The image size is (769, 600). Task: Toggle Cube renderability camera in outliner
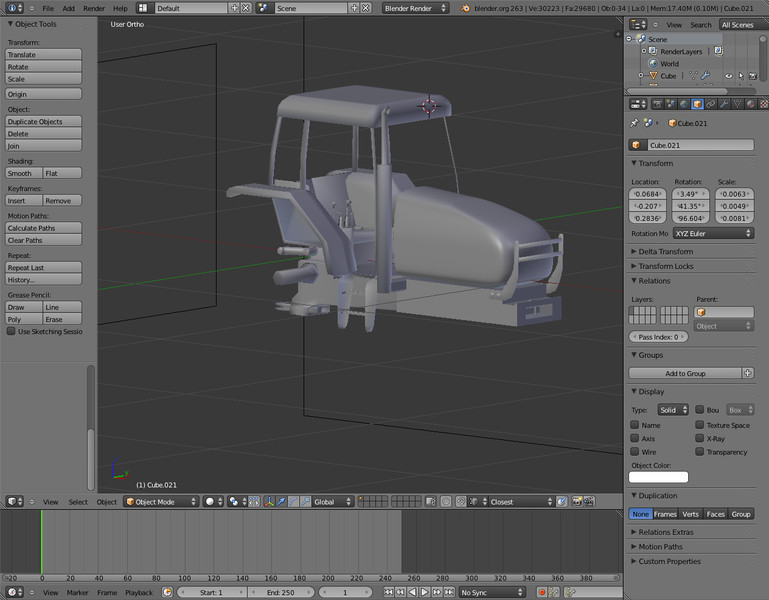[753, 76]
